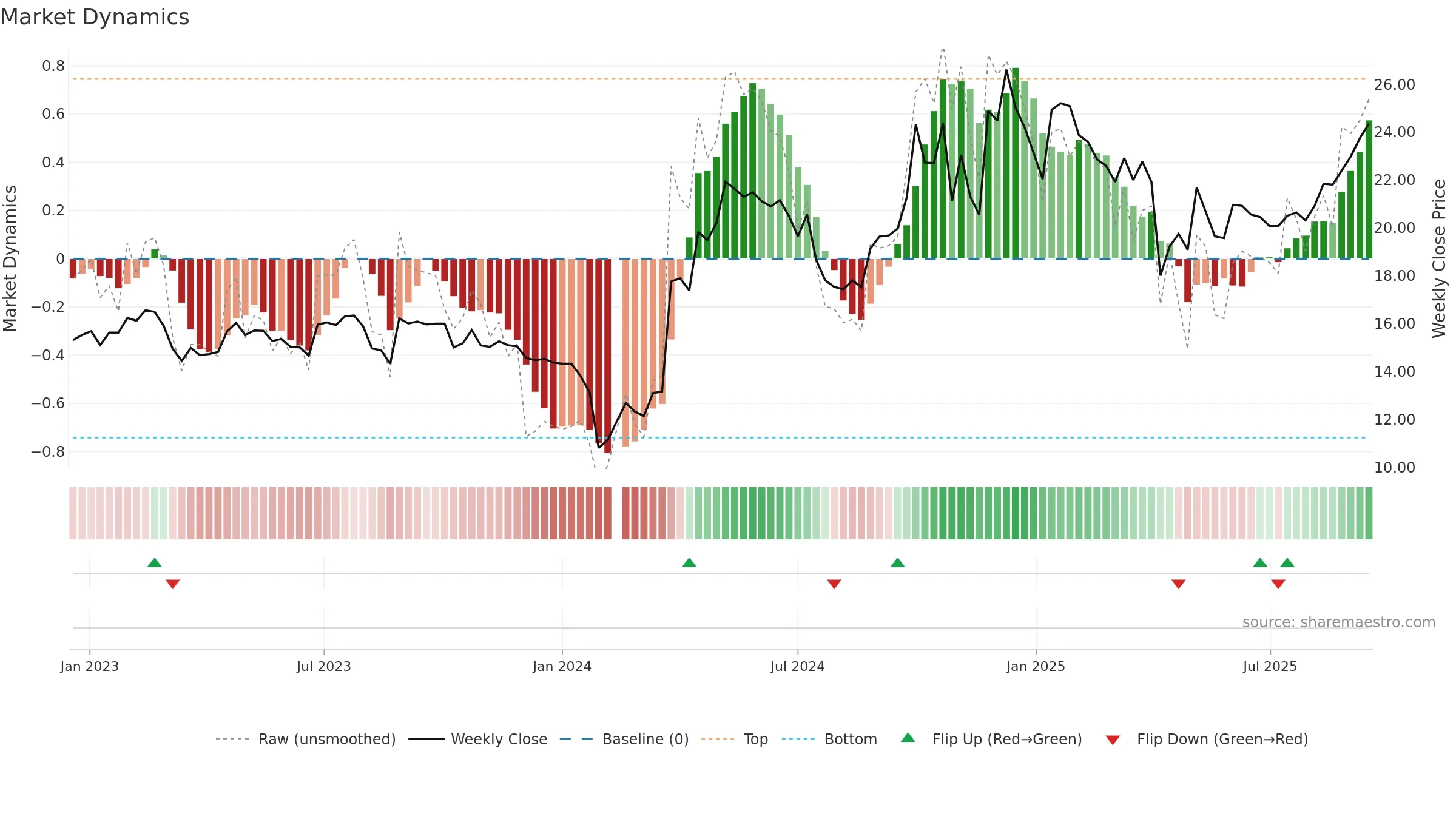1456x819 pixels.
Task: Click the Market Dynamics vertical axis title
Action: pos(10,258)
